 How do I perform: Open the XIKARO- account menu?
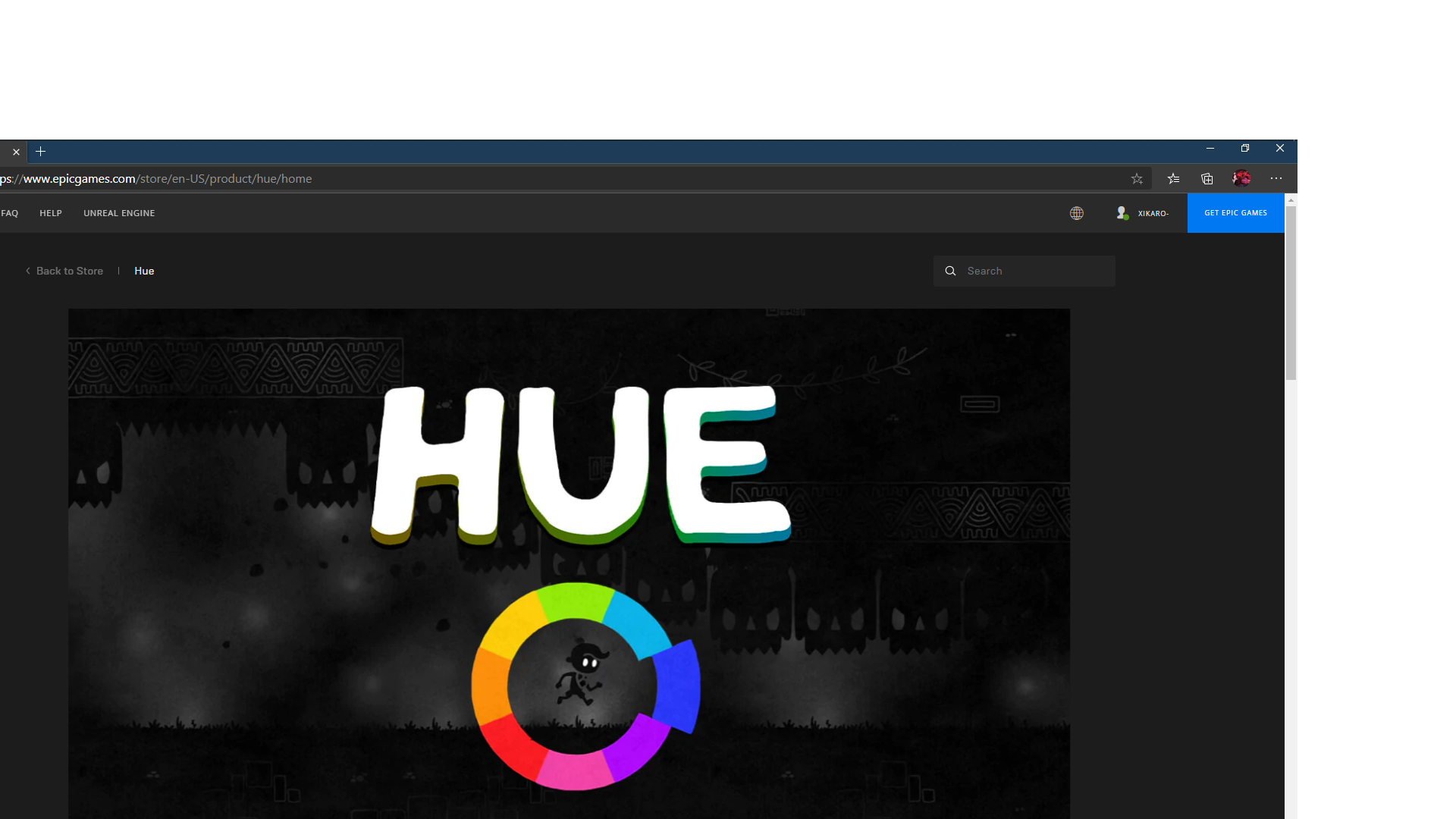[1142, 213]
